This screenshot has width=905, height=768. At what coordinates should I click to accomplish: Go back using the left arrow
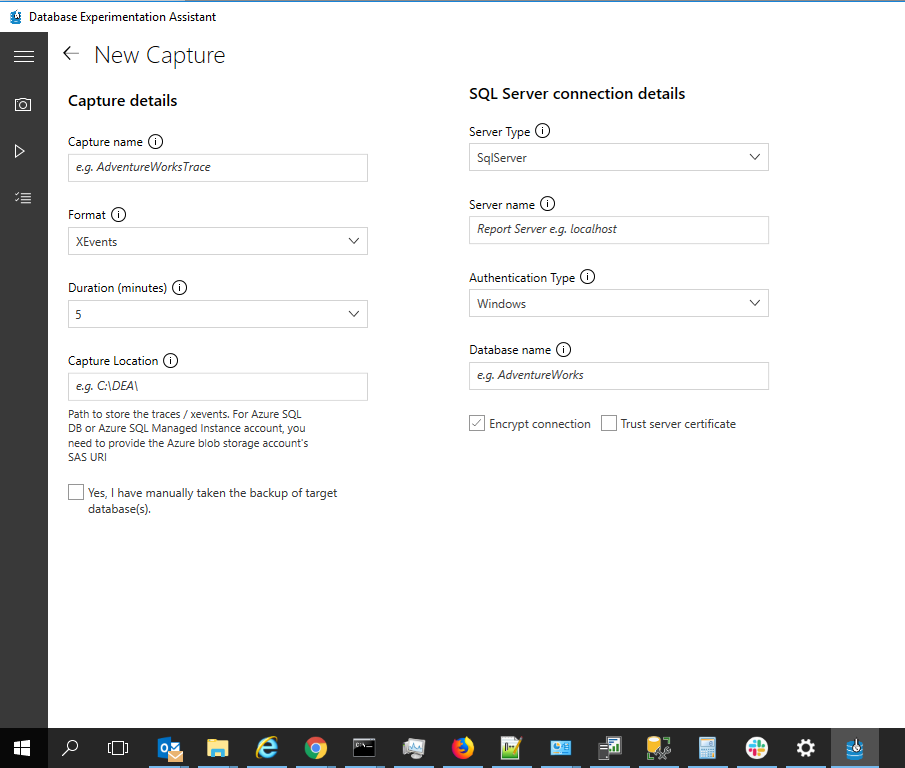pyautogui.click(x=70, y=53)
